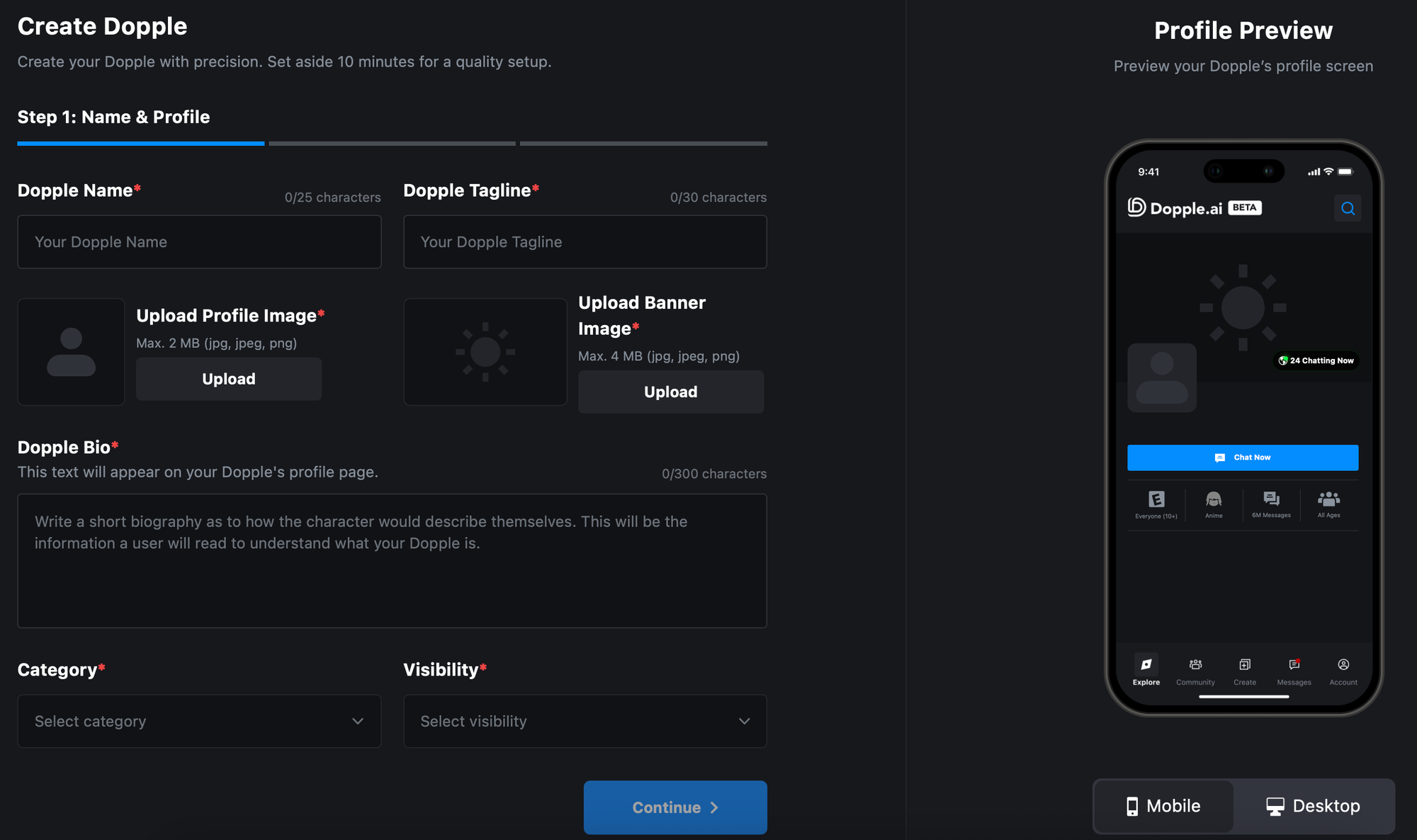Click the Account icon in phone preview
1417x840 pixels.
1343,664
